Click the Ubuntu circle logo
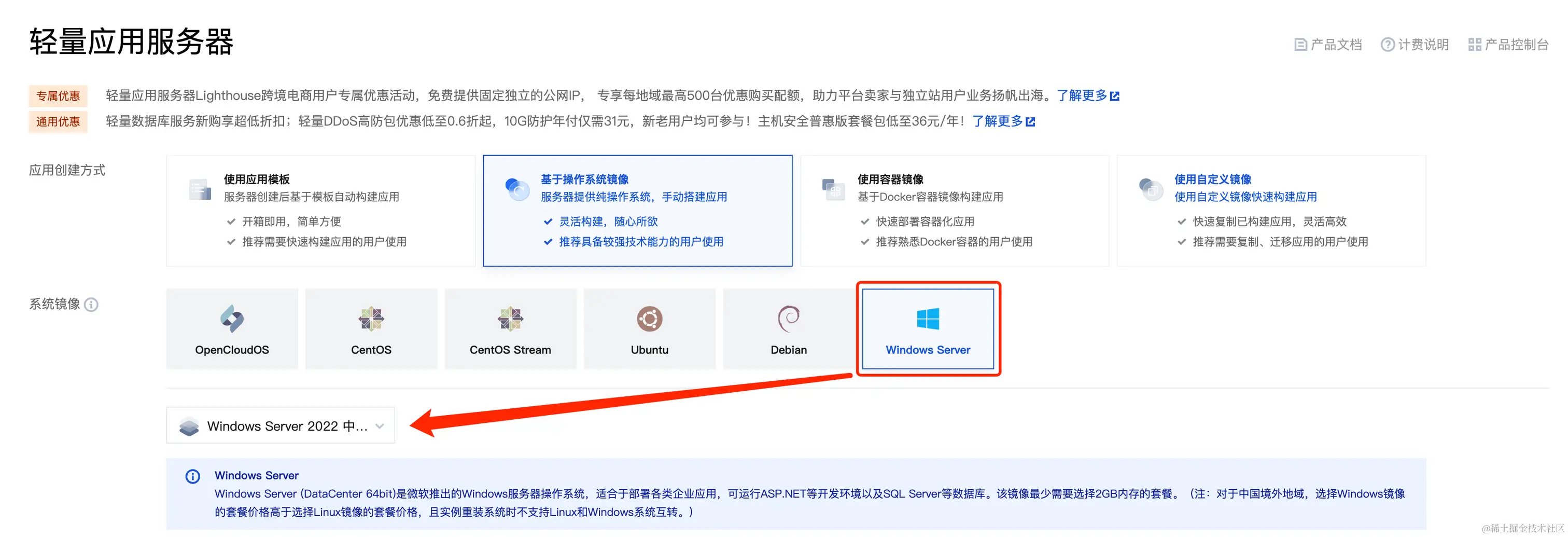The height and width of the screenshot is (537, 1568). pos(650,319)
